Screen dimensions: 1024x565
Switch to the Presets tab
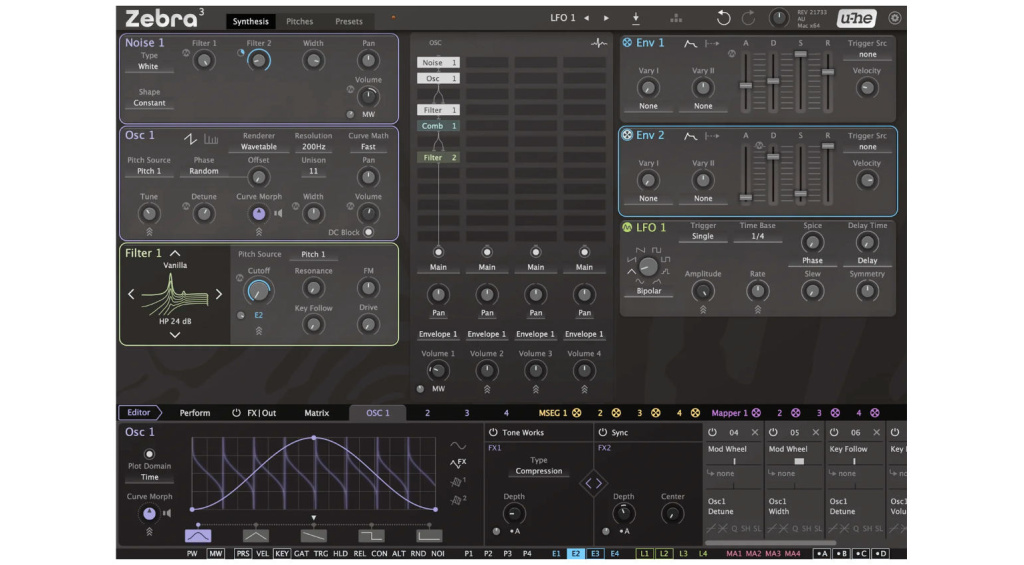coord(349,21)
